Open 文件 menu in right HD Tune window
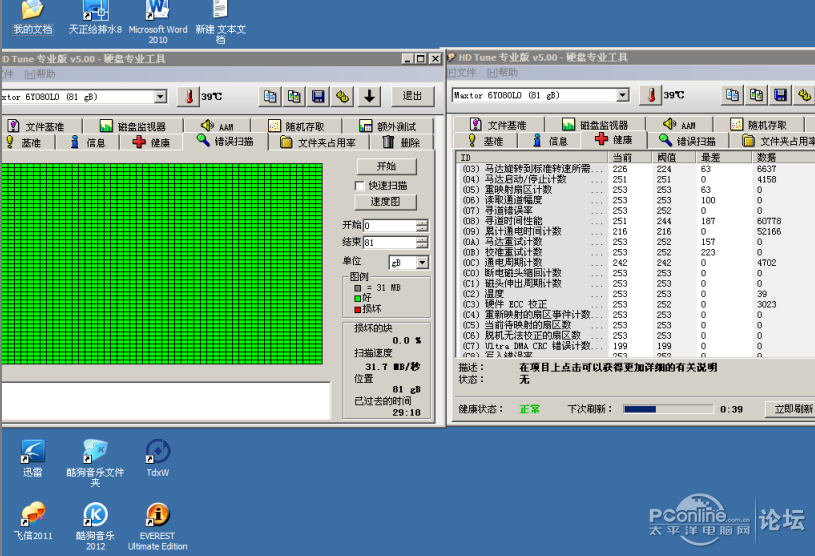Image resolution: width=815 pixels, height=556 pixels. tap(462, 73)
